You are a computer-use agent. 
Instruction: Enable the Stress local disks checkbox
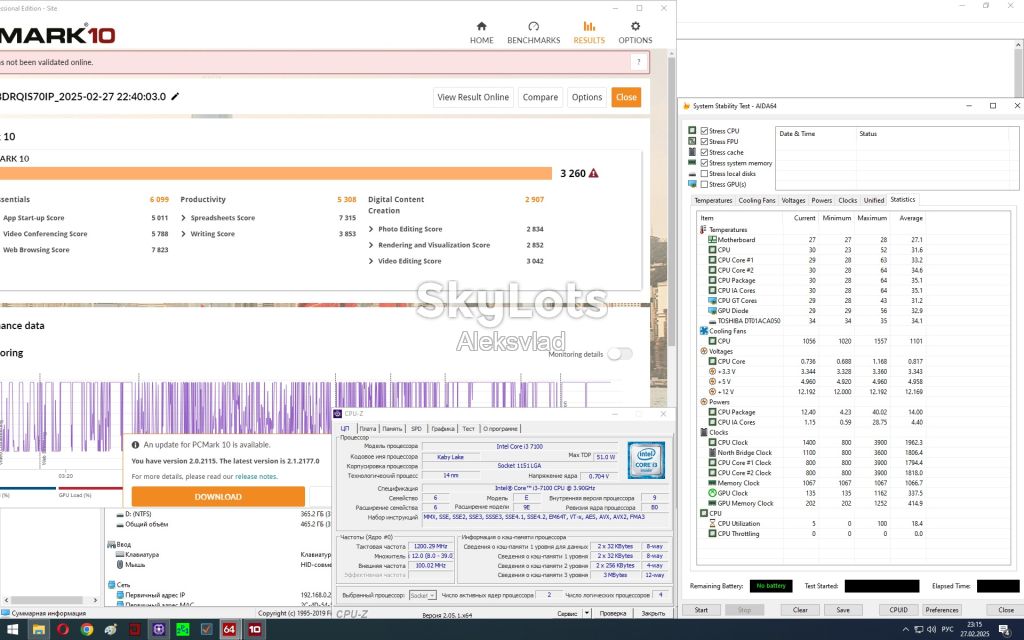click(x=704, y=174)
